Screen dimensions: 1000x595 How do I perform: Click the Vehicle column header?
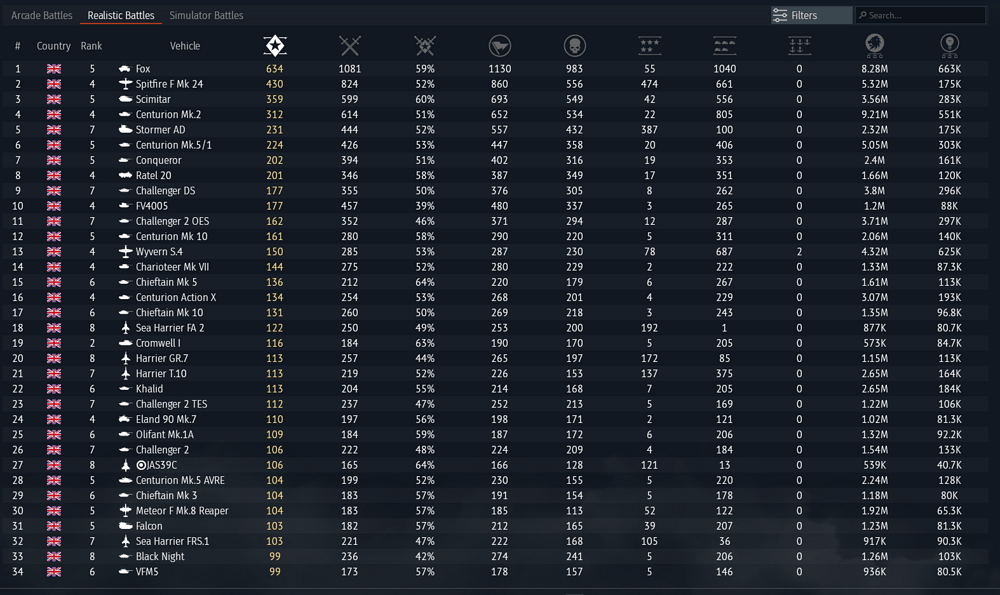185,46
